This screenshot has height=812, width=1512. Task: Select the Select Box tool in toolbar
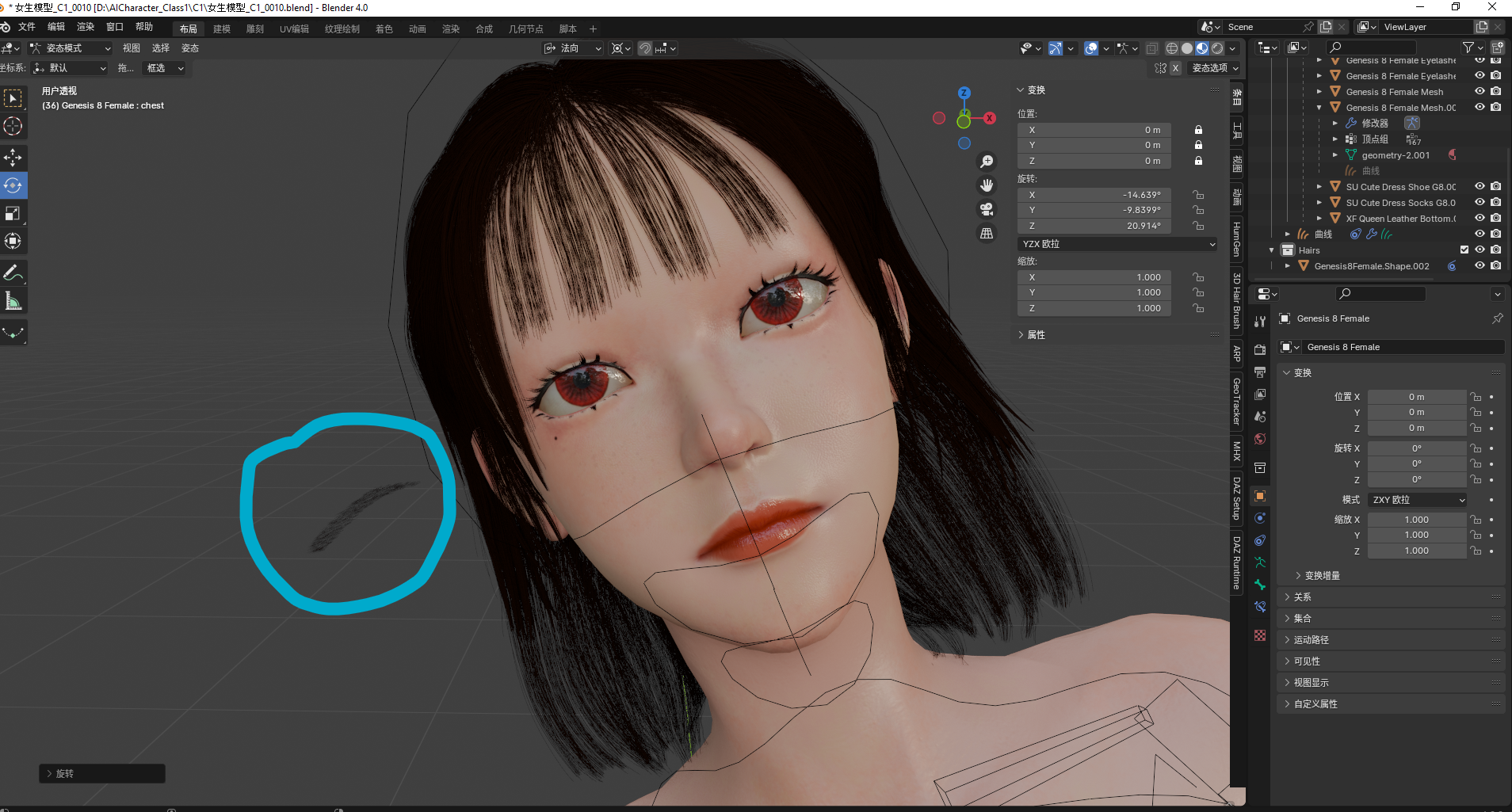(13, 98)
